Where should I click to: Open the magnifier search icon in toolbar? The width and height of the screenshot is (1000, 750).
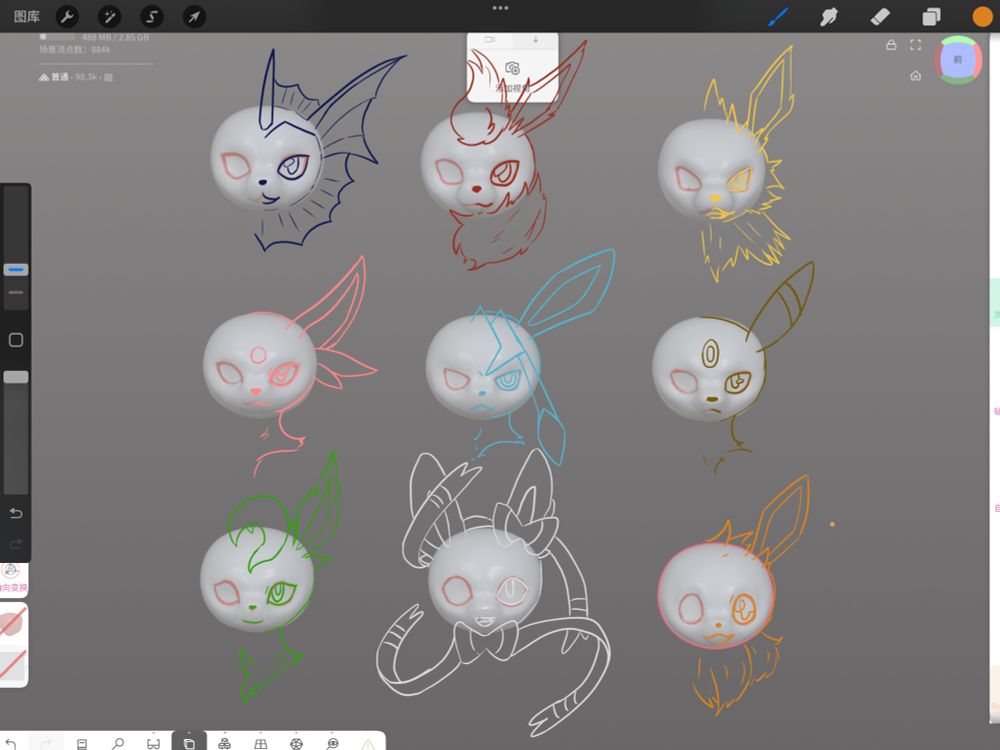(x=117, y=744)
